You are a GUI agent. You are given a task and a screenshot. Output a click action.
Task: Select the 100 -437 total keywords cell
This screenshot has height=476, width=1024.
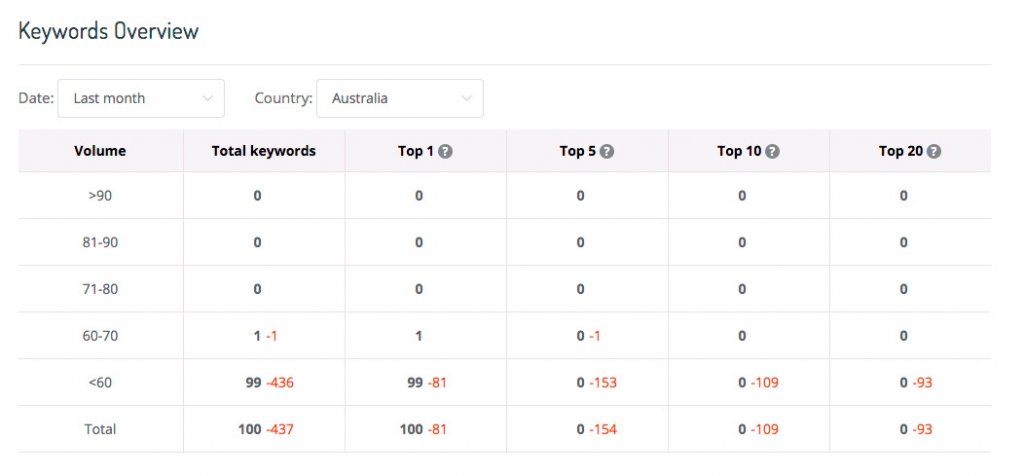pos(266,430)
